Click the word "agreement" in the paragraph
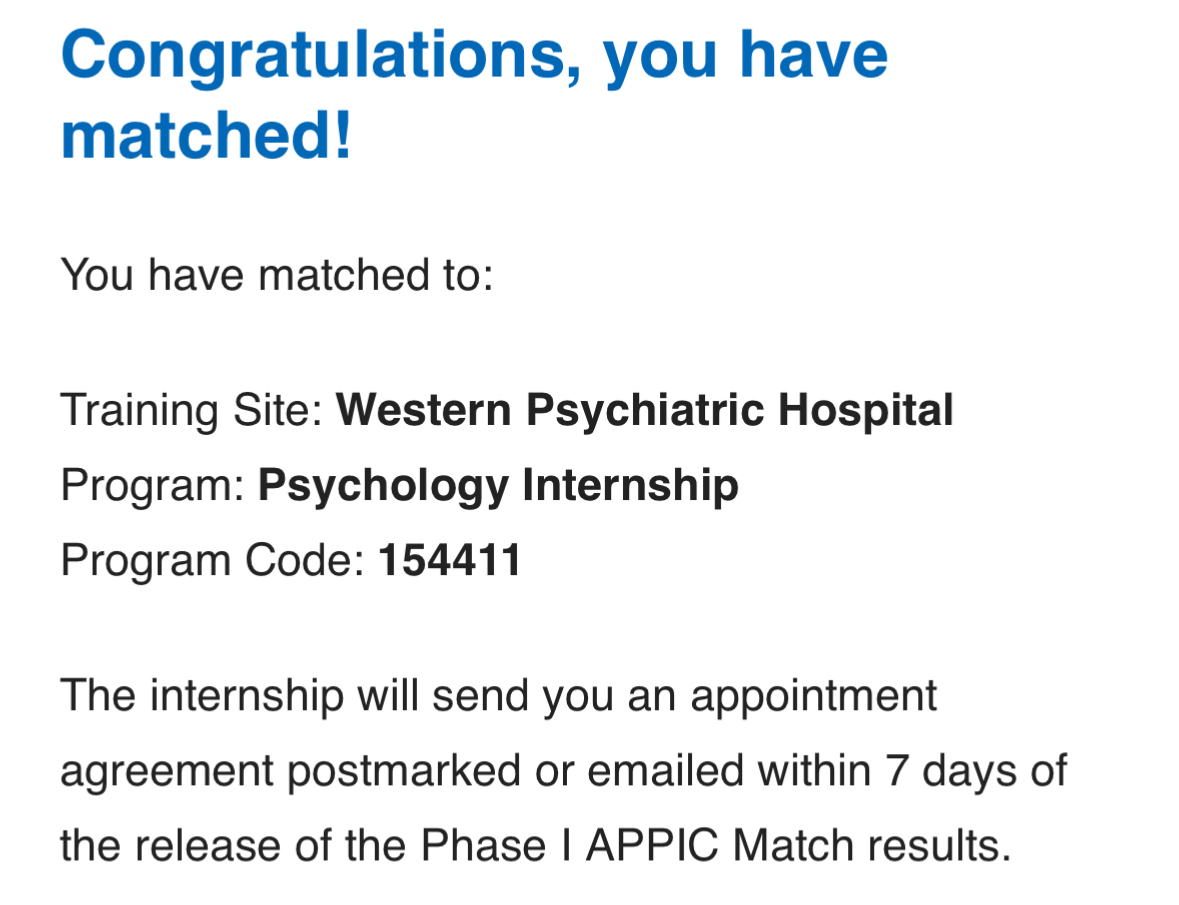The height and width of the screenshot is (905, 1179). pos(167,772)
